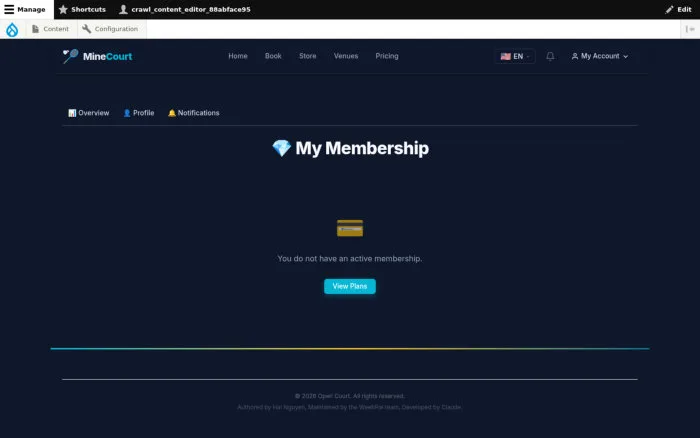Click the "You do not have an active membership." text

(x=350, y=259)
